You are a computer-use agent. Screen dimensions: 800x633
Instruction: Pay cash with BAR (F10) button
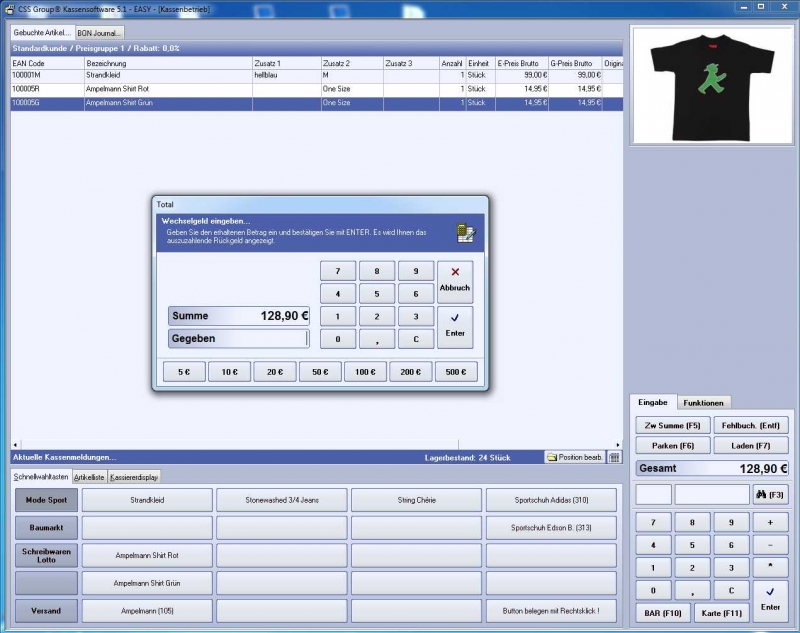click(x=663, y=613)
